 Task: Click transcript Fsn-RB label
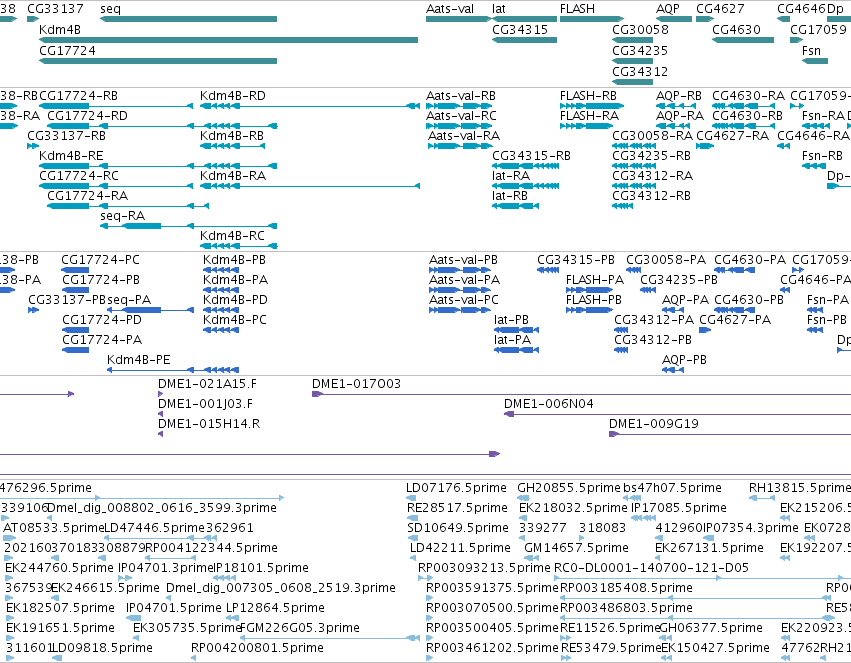click(822, 156)
